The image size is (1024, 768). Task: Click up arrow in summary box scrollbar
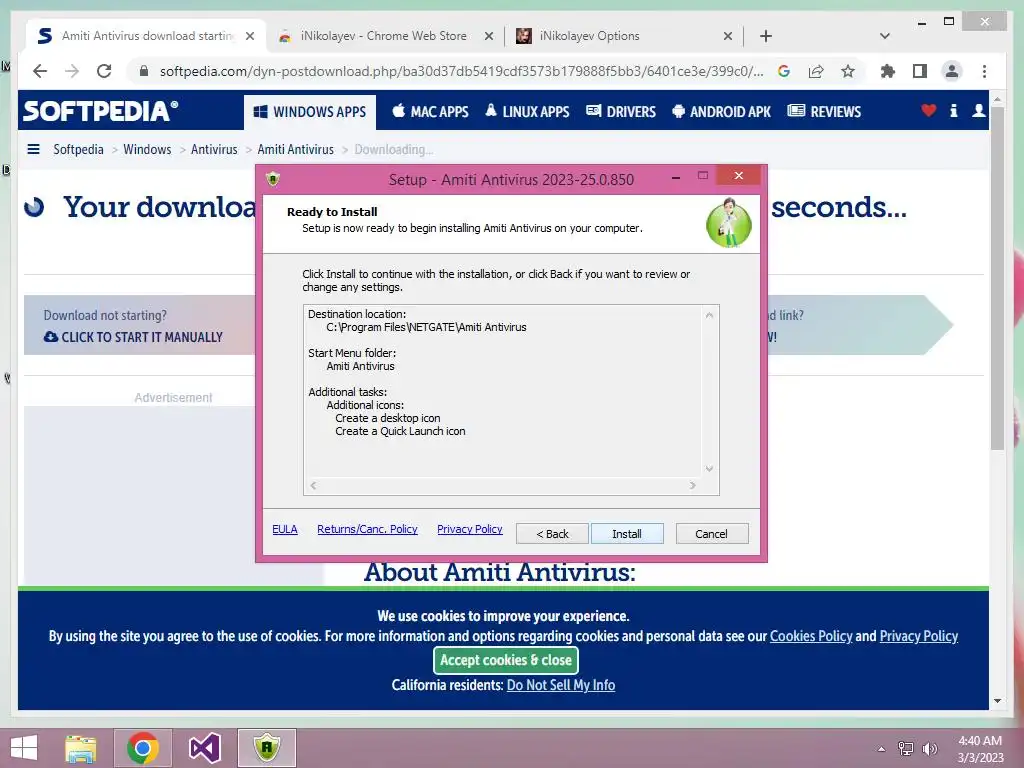[709, 315]
